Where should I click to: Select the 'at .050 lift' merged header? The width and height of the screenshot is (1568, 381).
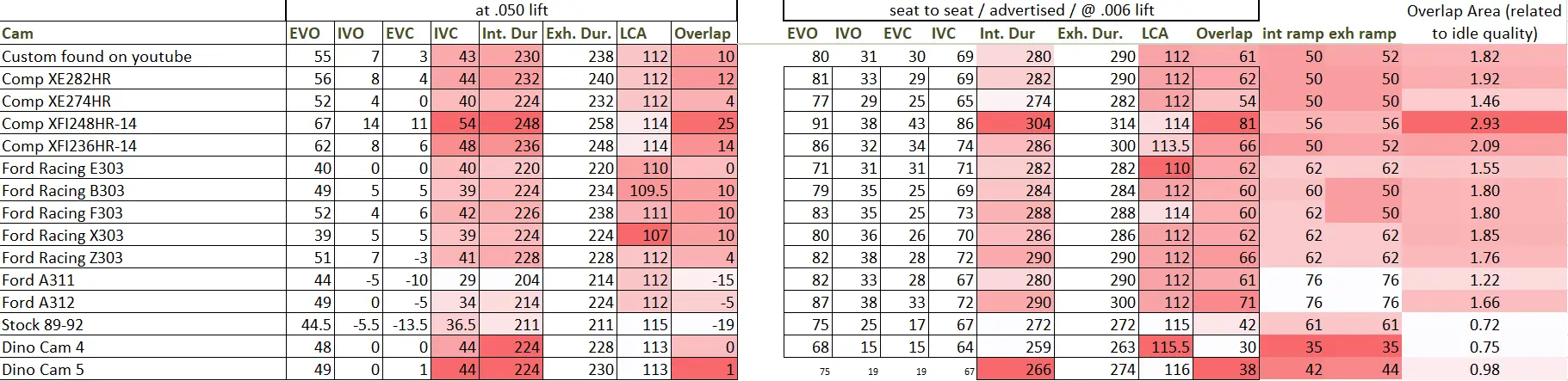[x=511, y=10]
